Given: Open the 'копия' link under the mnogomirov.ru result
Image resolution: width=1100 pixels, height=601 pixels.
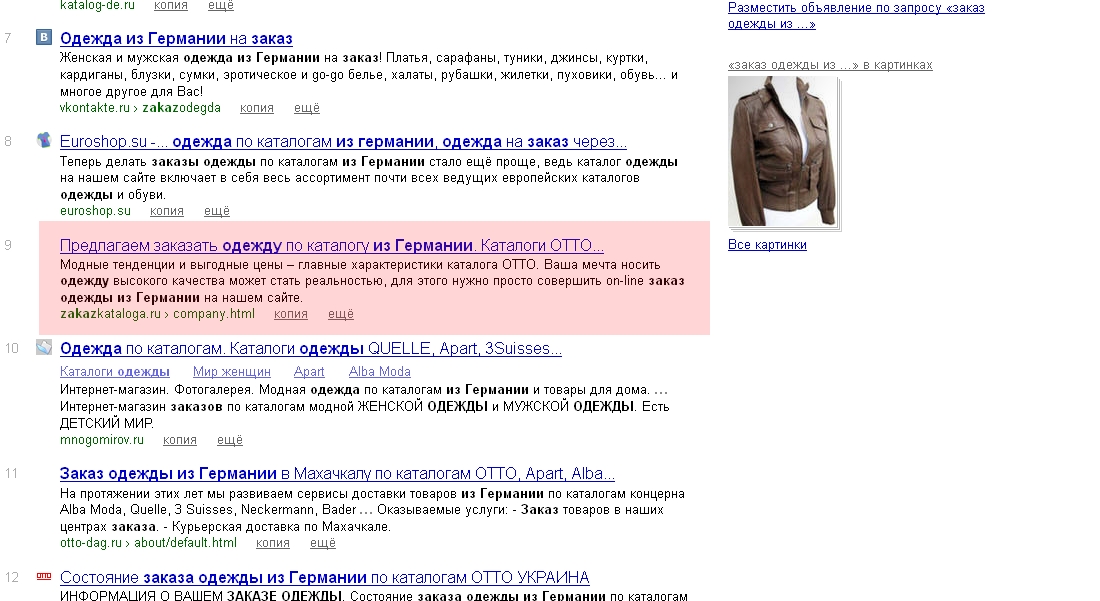Looking at the screenshot, I should 180,440.
